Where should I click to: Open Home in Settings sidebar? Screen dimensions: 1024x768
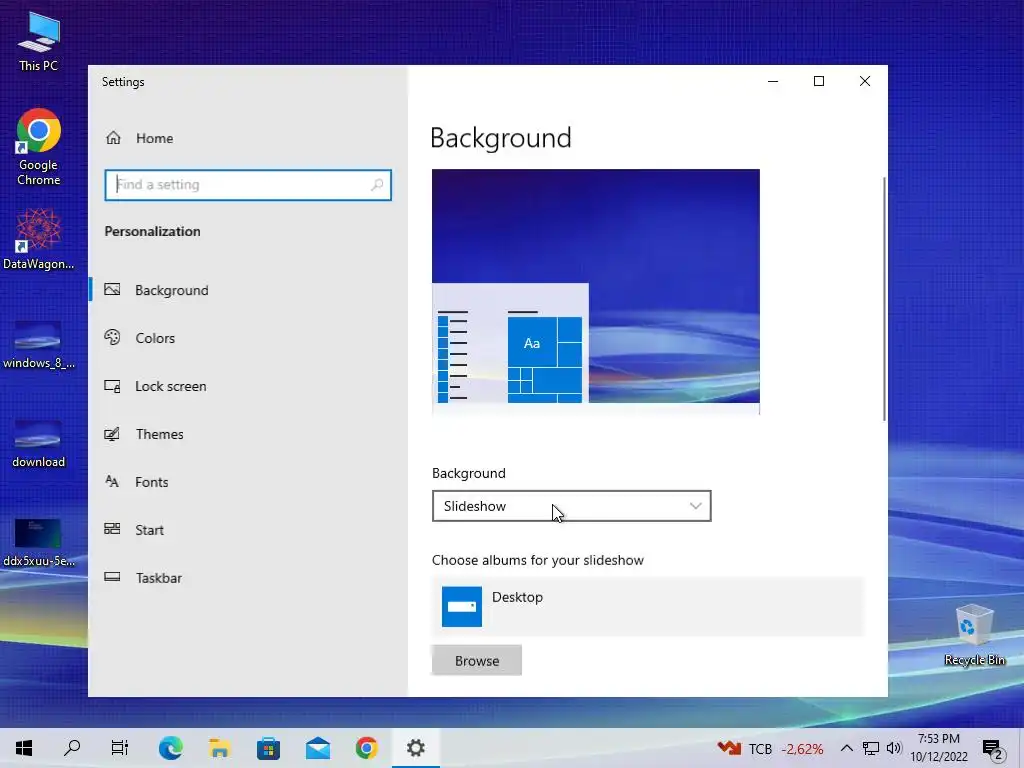click(248, 138)
